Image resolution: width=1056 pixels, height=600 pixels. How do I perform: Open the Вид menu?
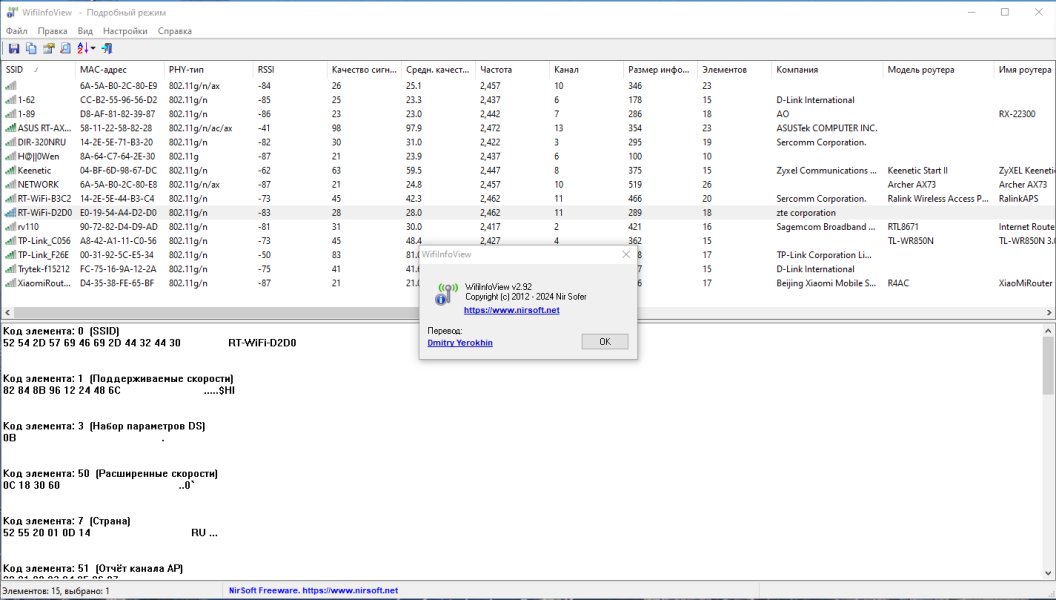pos(85,31)
